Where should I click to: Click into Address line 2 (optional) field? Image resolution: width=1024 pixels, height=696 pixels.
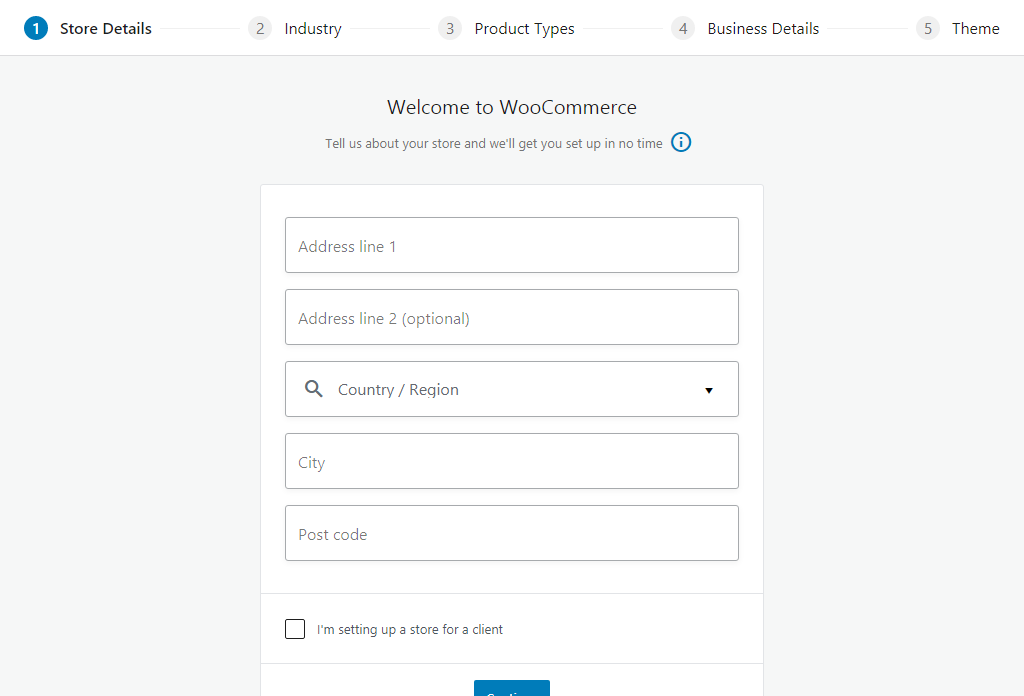click(511, 318)
